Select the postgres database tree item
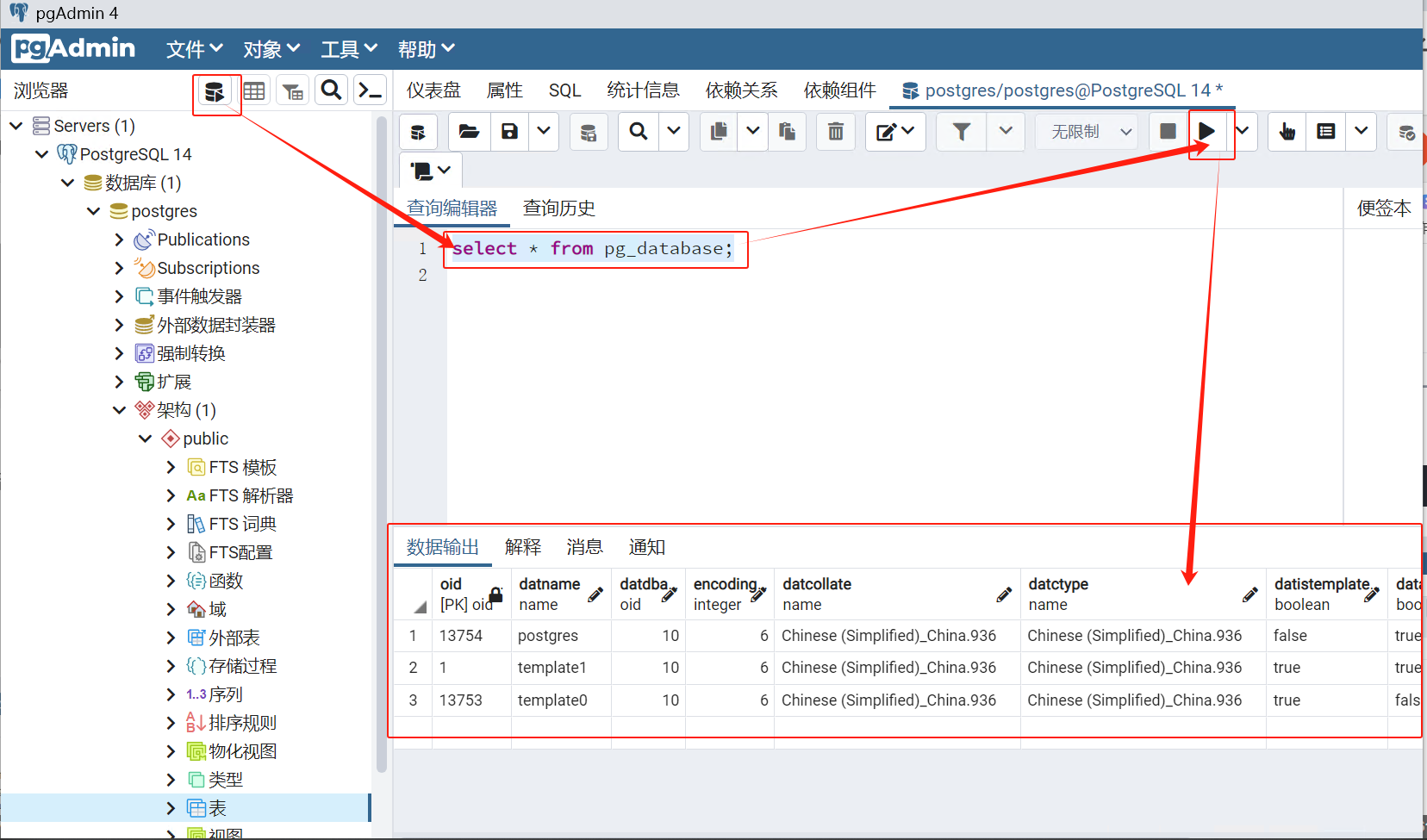The image size is (1427, 840). pos(164,211)
